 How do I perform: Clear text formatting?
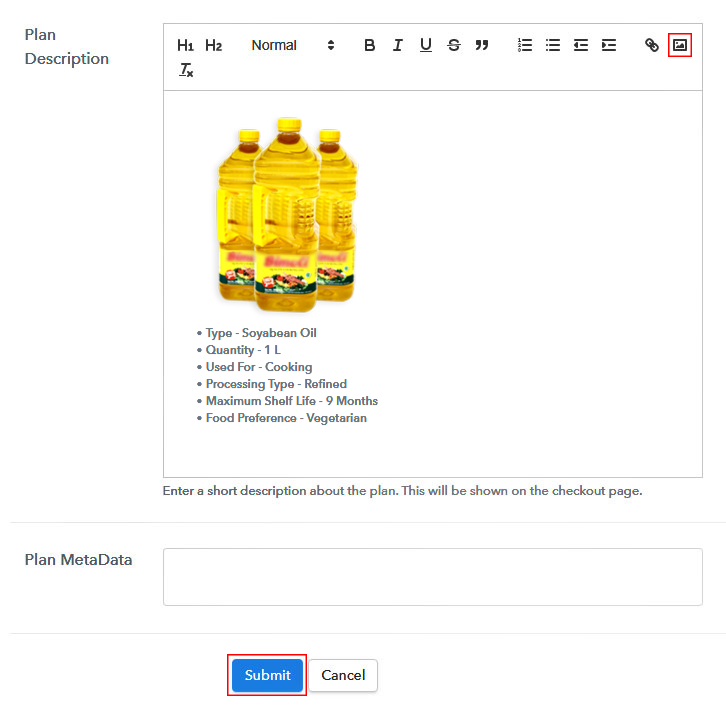point(186,70)
